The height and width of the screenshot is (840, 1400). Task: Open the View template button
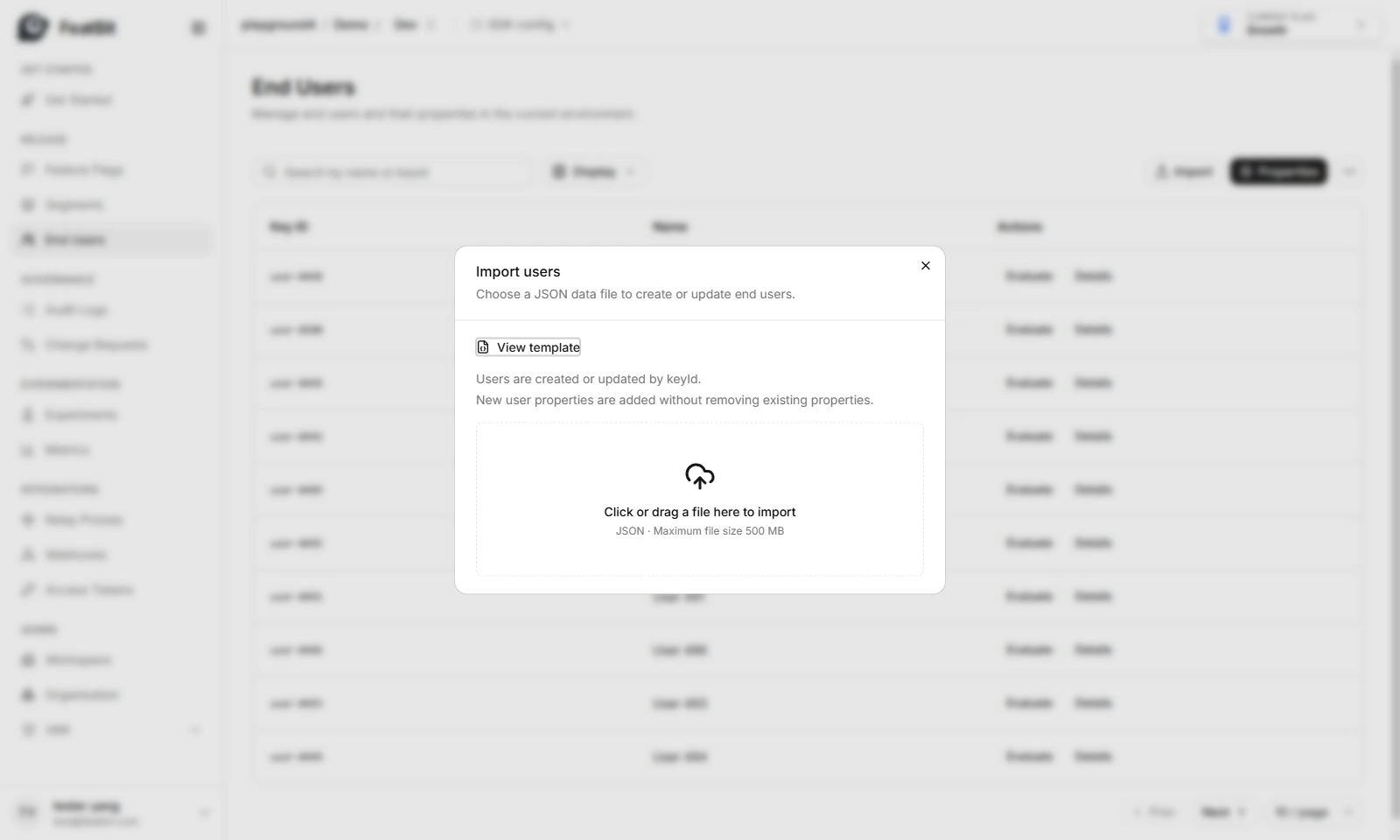528,347
